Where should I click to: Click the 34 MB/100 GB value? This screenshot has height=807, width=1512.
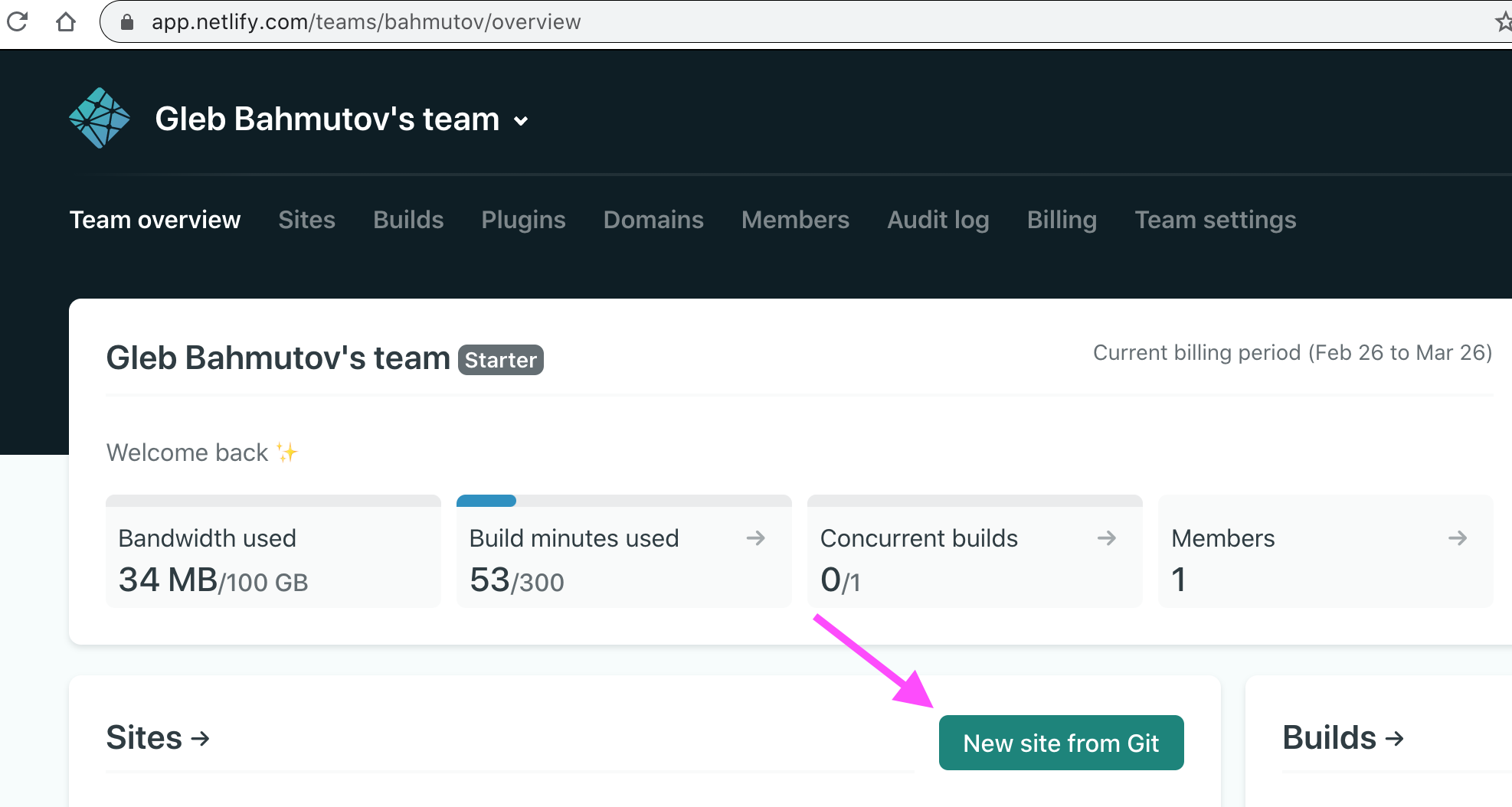click(213, 580)
